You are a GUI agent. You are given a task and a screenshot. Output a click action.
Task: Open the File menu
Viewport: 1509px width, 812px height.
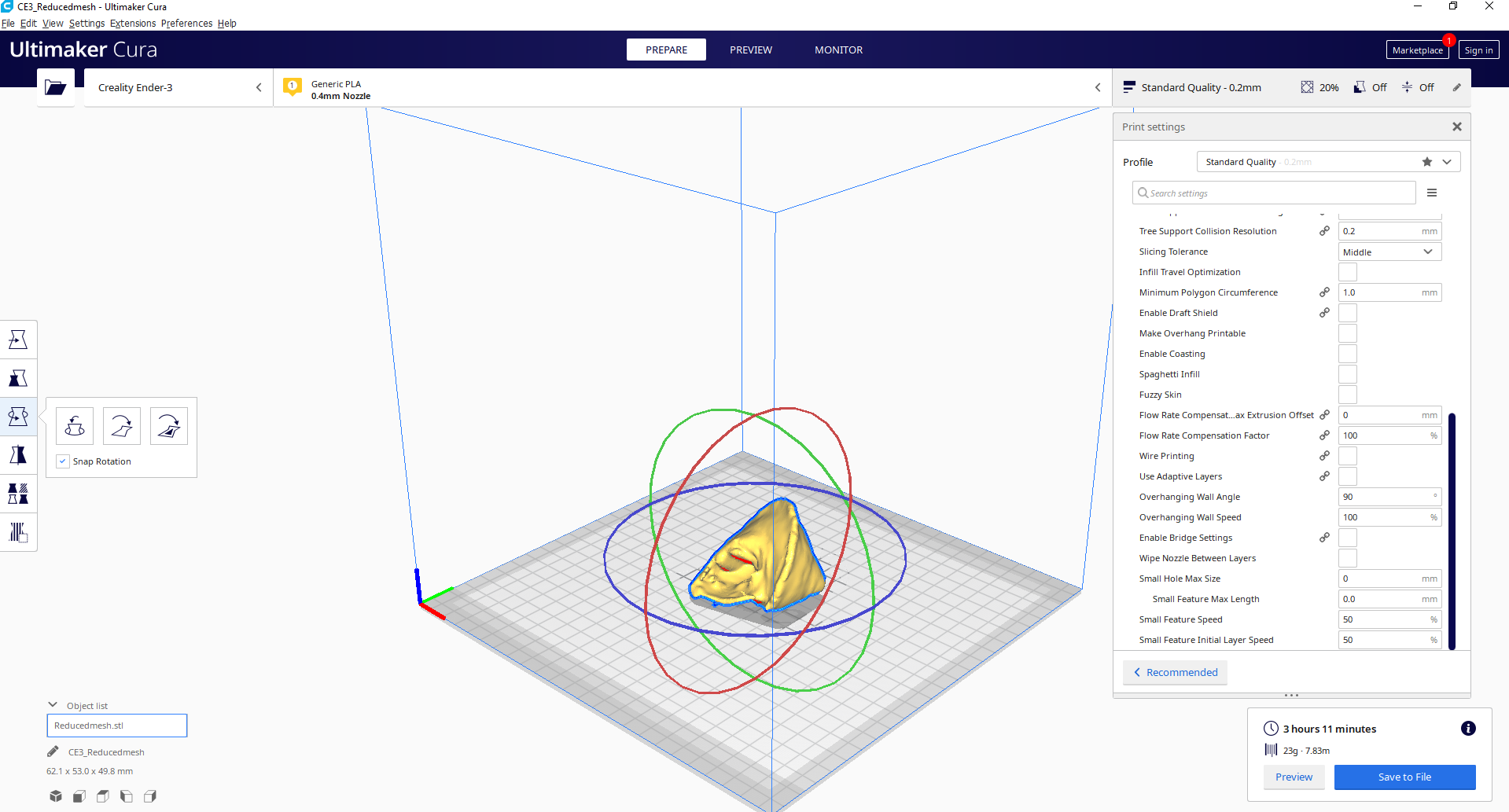[8, 24]
